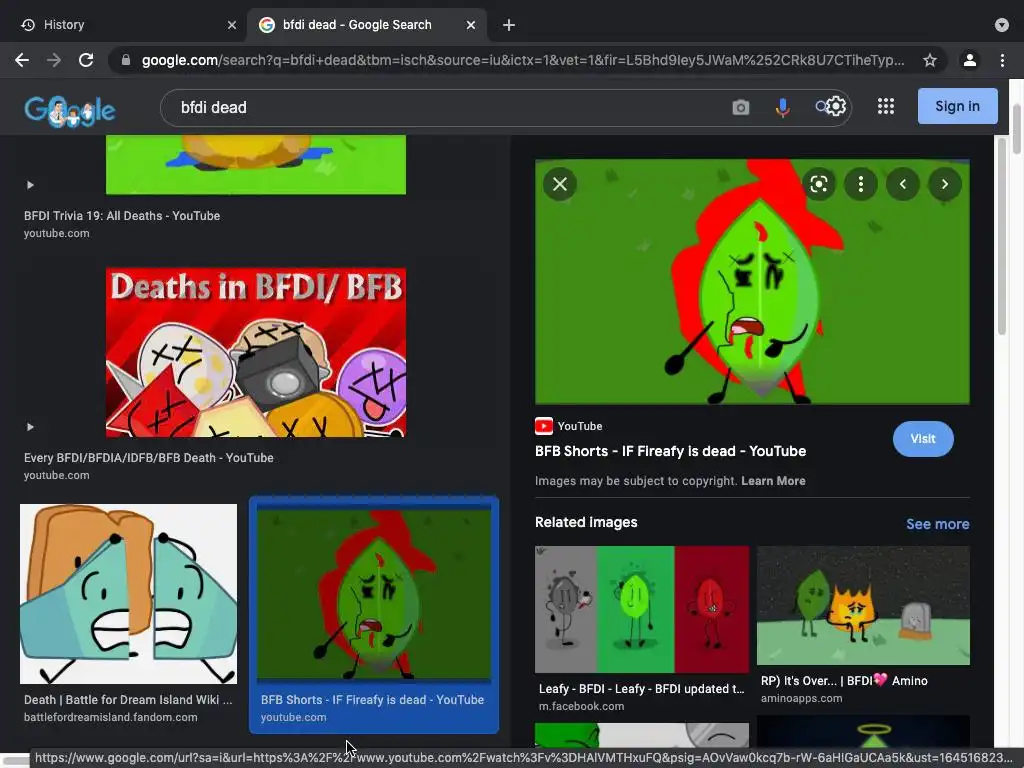Open the Google apps grid
1024x768 pixels.
point(886,106)
